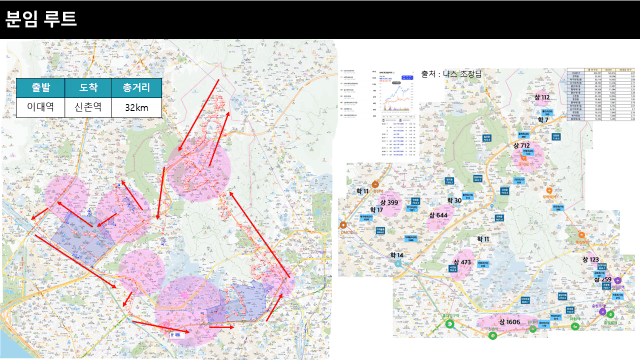Click the orange DMC station circle marker
The image size is (640, 360).
(x=343, y=225)
